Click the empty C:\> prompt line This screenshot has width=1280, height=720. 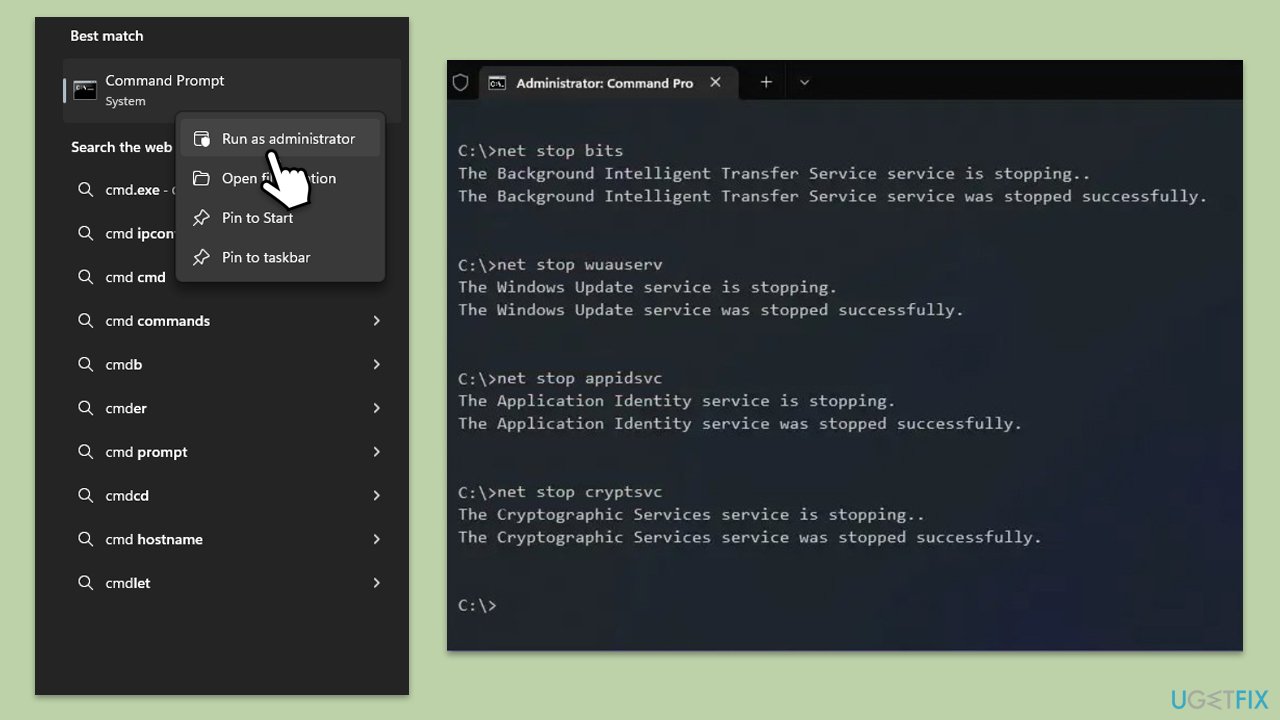click(477, 605)
